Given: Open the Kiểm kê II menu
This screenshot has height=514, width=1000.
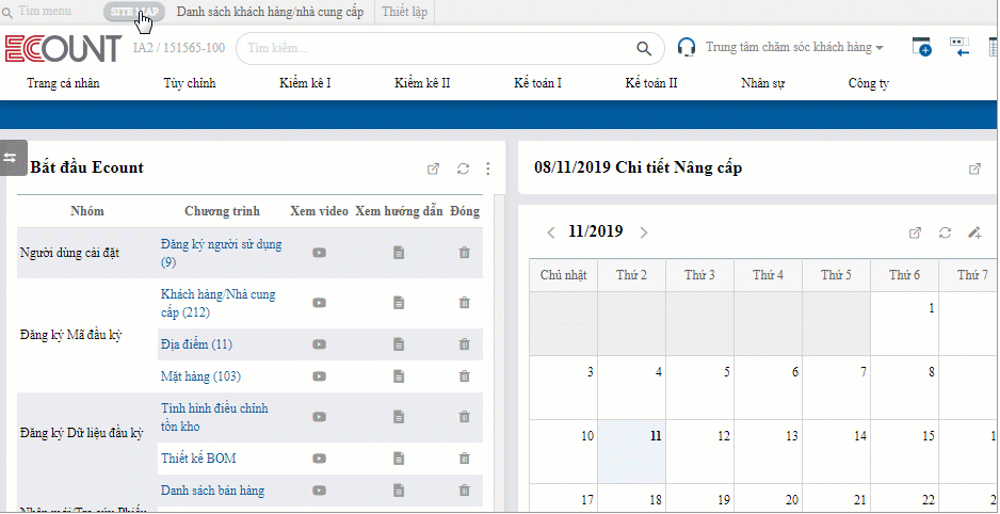Looking at the screenshot, I should click(422, 84).
